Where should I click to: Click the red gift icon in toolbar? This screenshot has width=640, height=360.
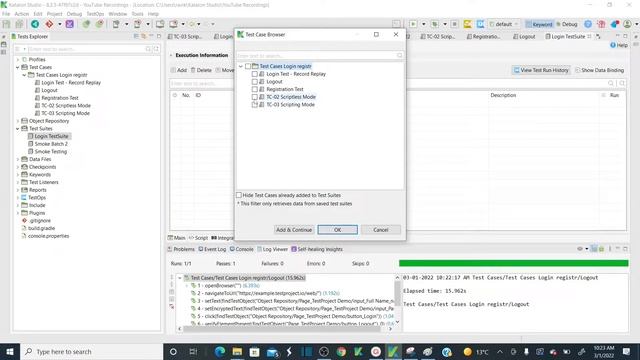(x=601, y=24)
